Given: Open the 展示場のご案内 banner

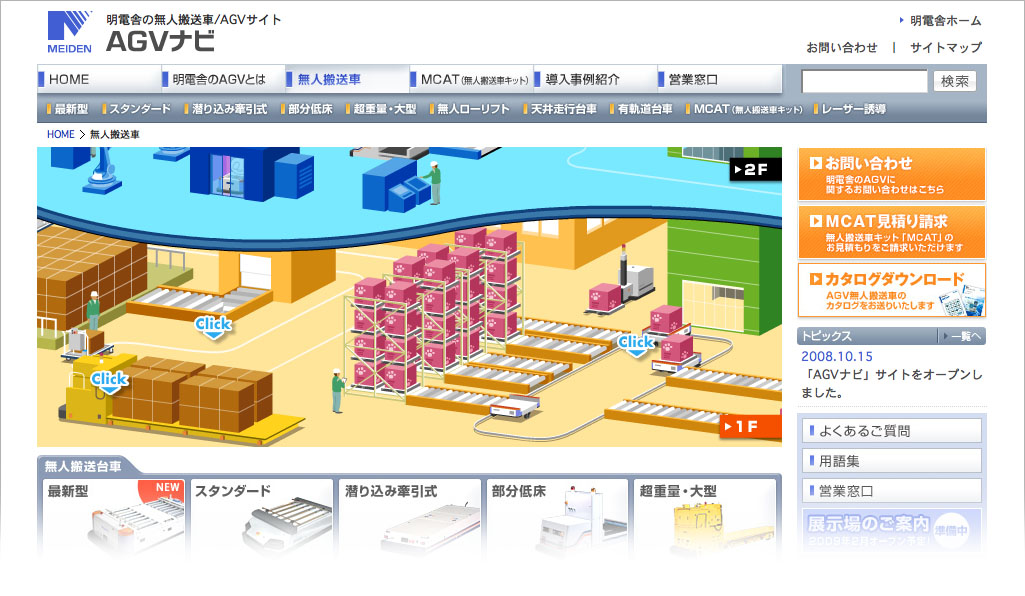Looking at the screenshot, I should [892, 529].
